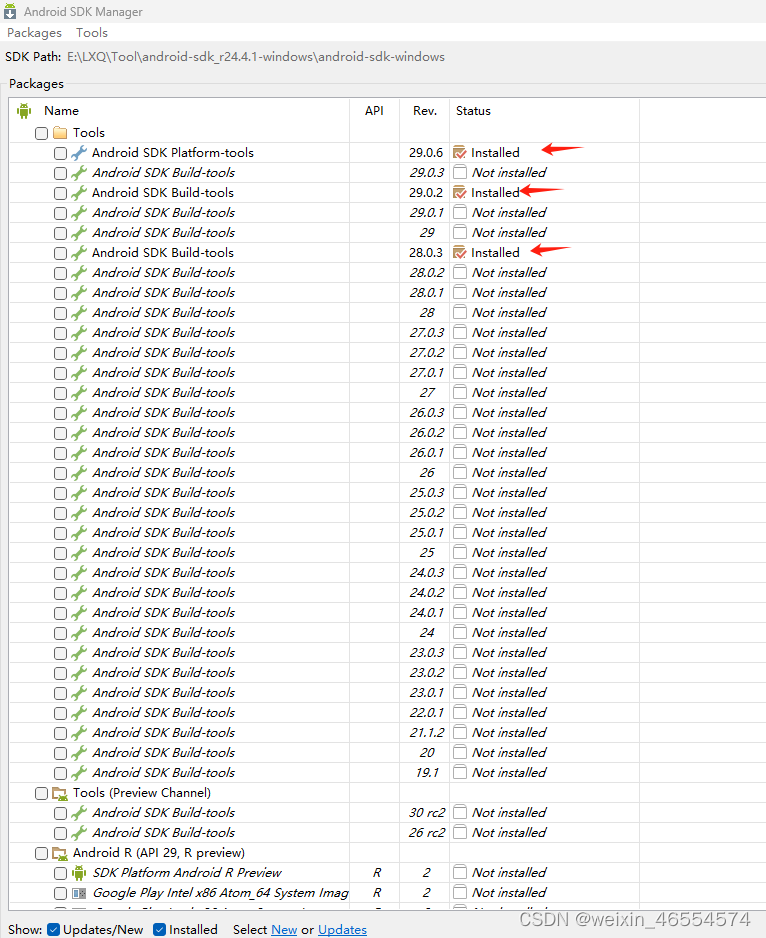Toggle the Installed show filter

pos(159,929)
